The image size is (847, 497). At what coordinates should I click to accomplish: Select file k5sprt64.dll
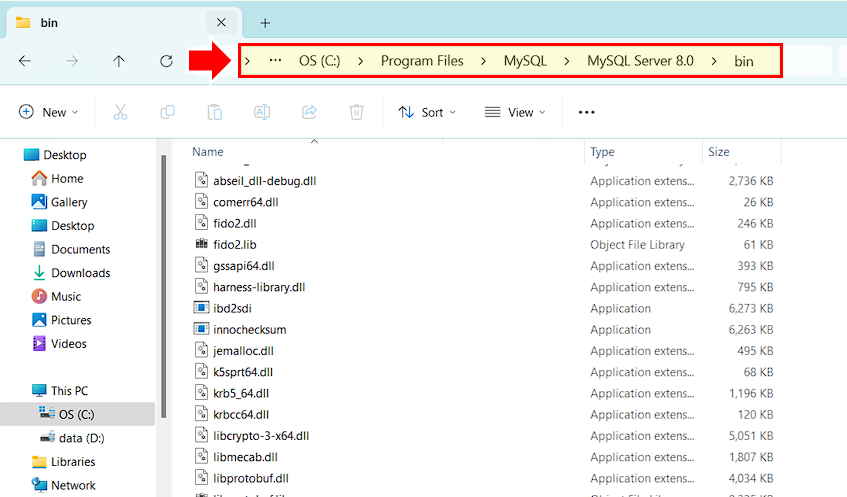coord(243,372)
